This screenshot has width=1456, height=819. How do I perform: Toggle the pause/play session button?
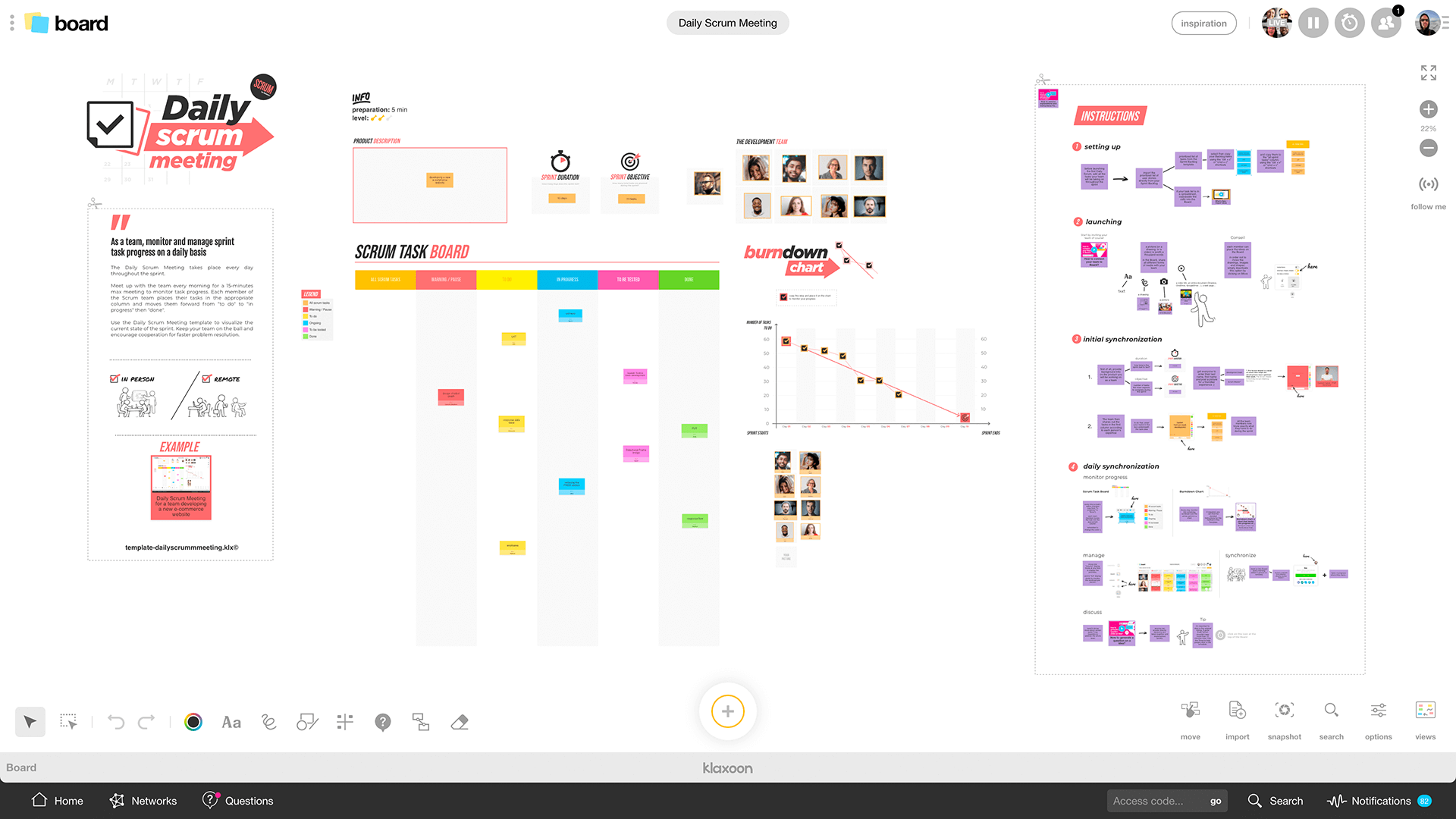1314,23
